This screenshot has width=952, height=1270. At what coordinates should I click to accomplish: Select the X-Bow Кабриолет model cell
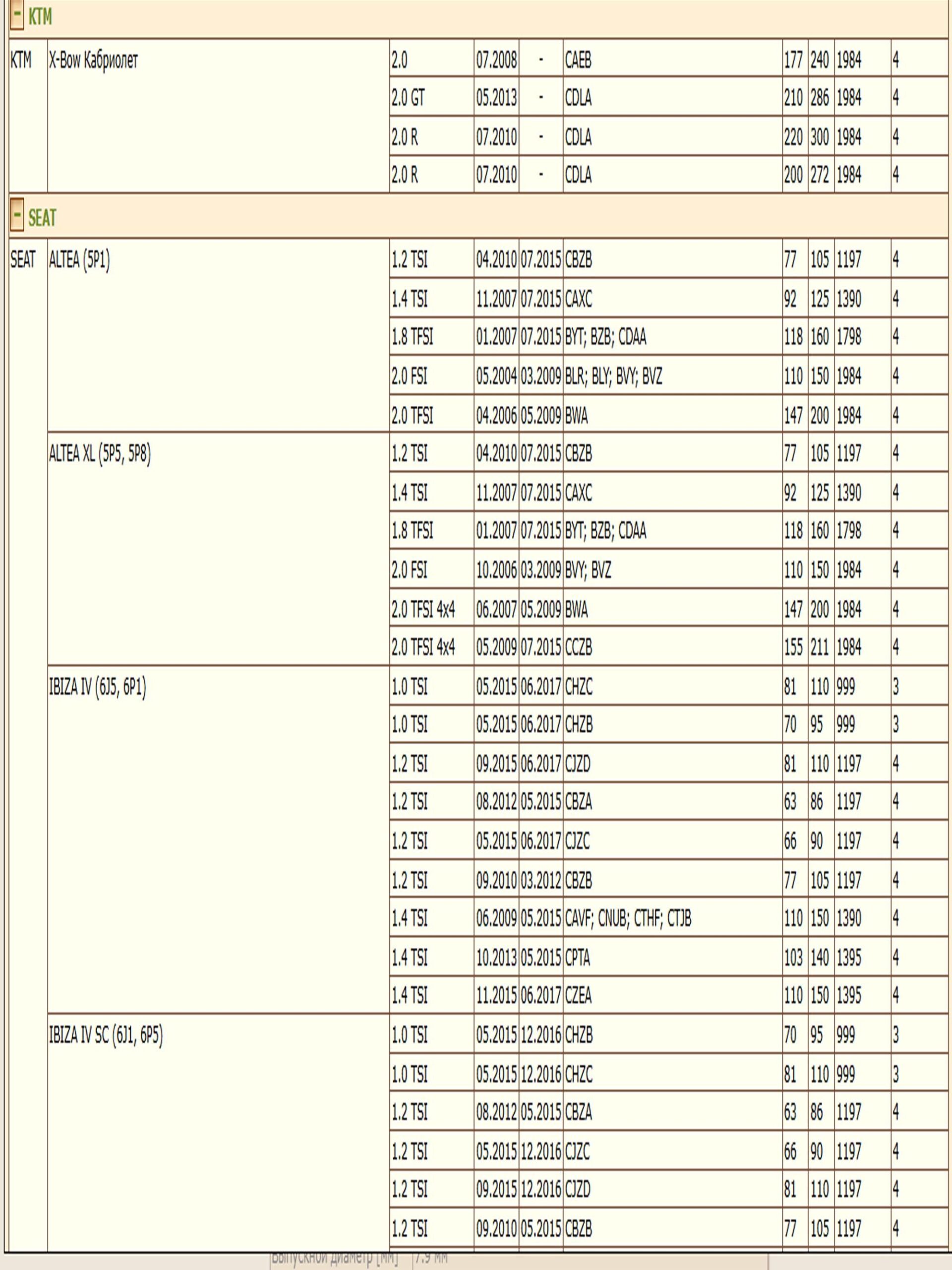pyautogui.click(x=93, y=61)
